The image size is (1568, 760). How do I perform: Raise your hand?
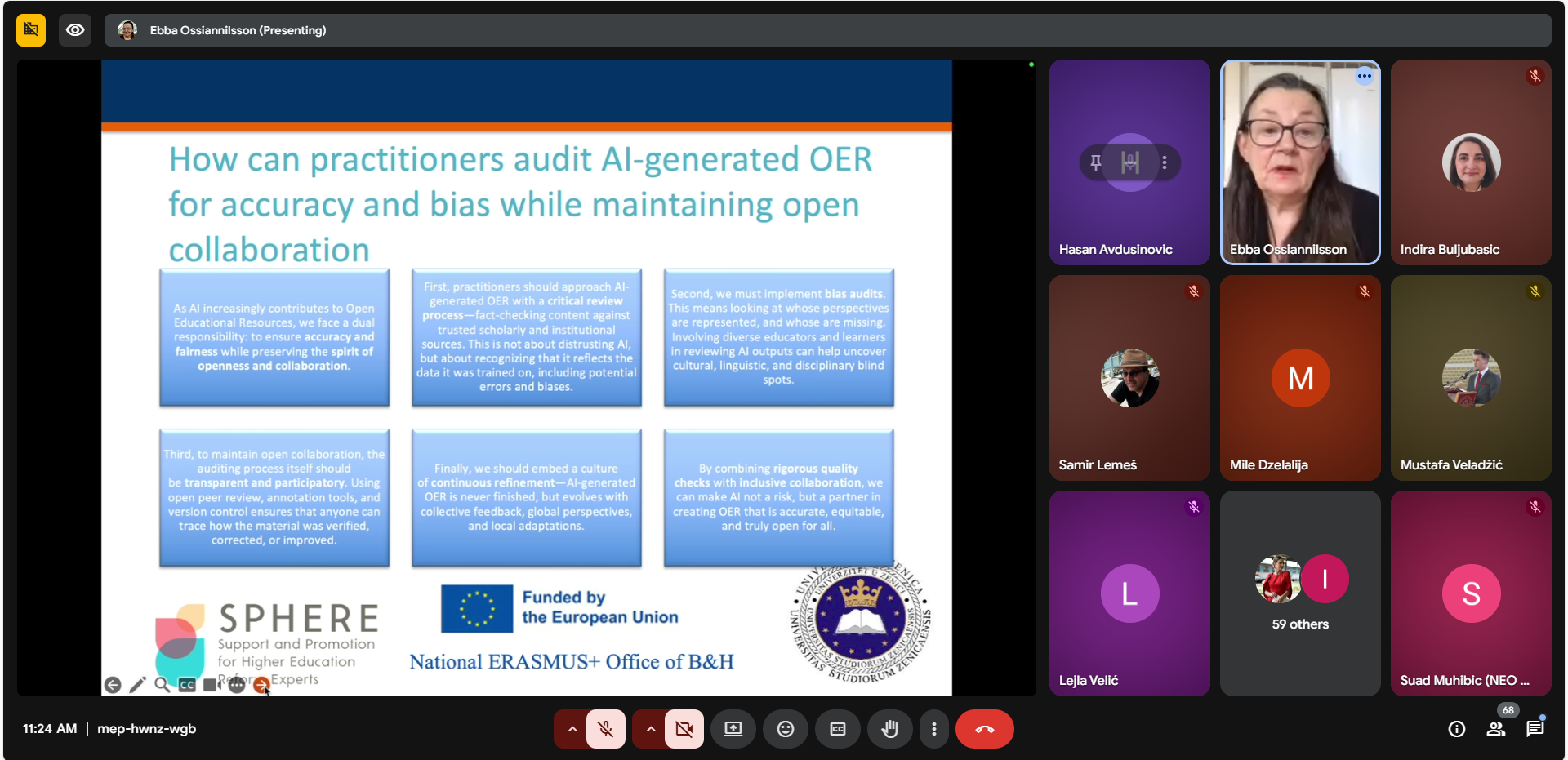[889, 729]
